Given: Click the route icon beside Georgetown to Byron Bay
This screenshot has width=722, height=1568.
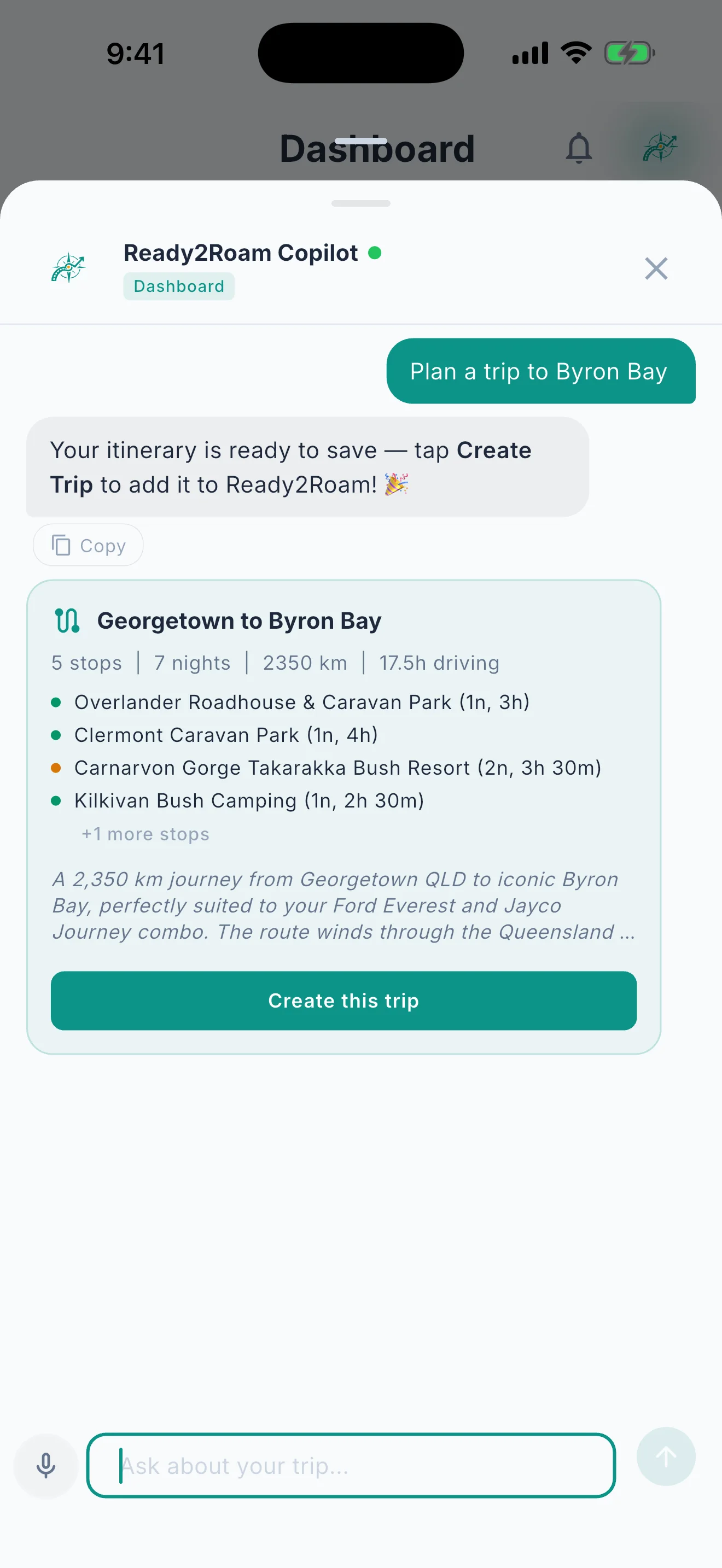Looking at the screenshot, I should [x=67, y=621].
